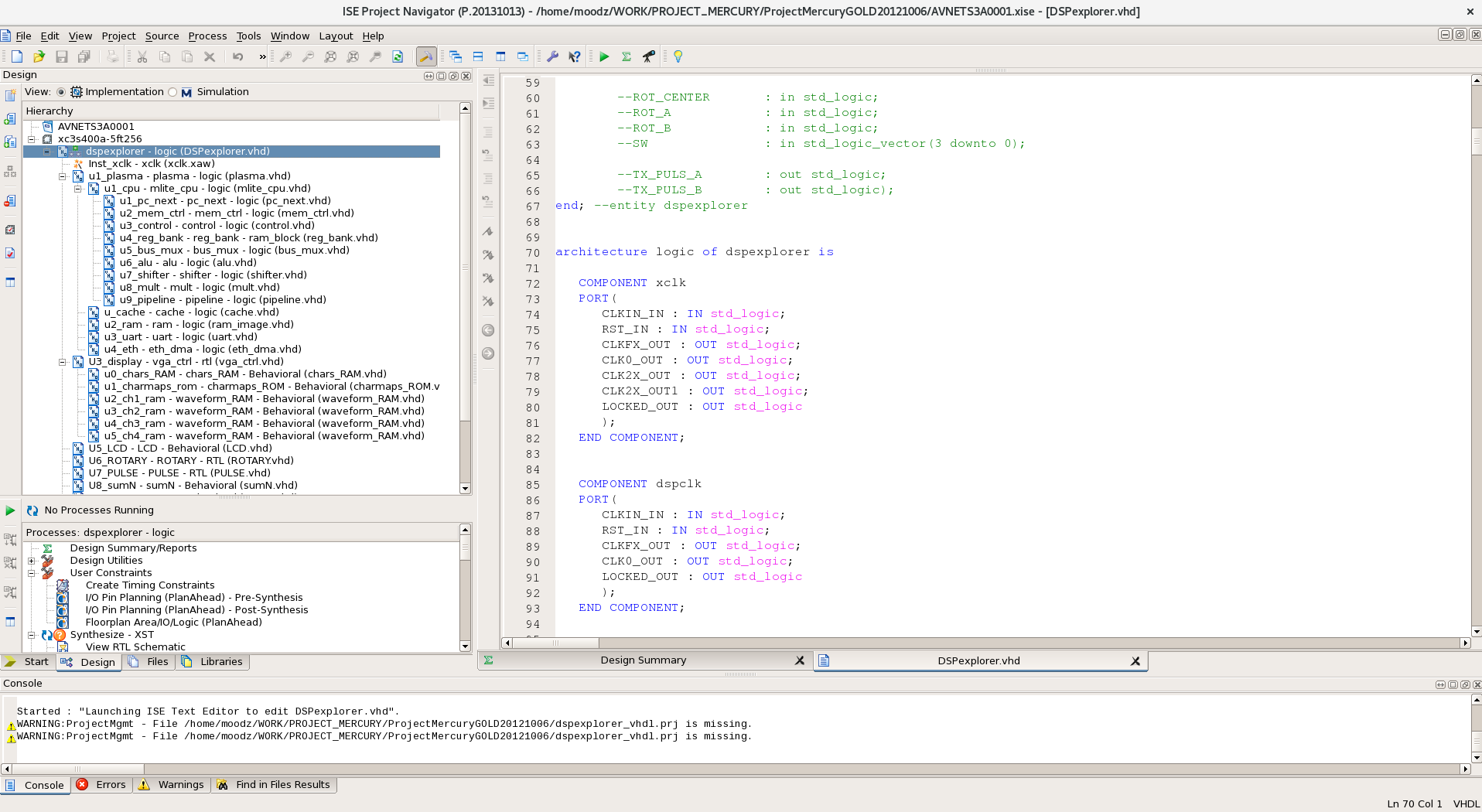Select the Simulation view radio button
The height and width of the screenshot is (812, 1482).
coord(172,92)
